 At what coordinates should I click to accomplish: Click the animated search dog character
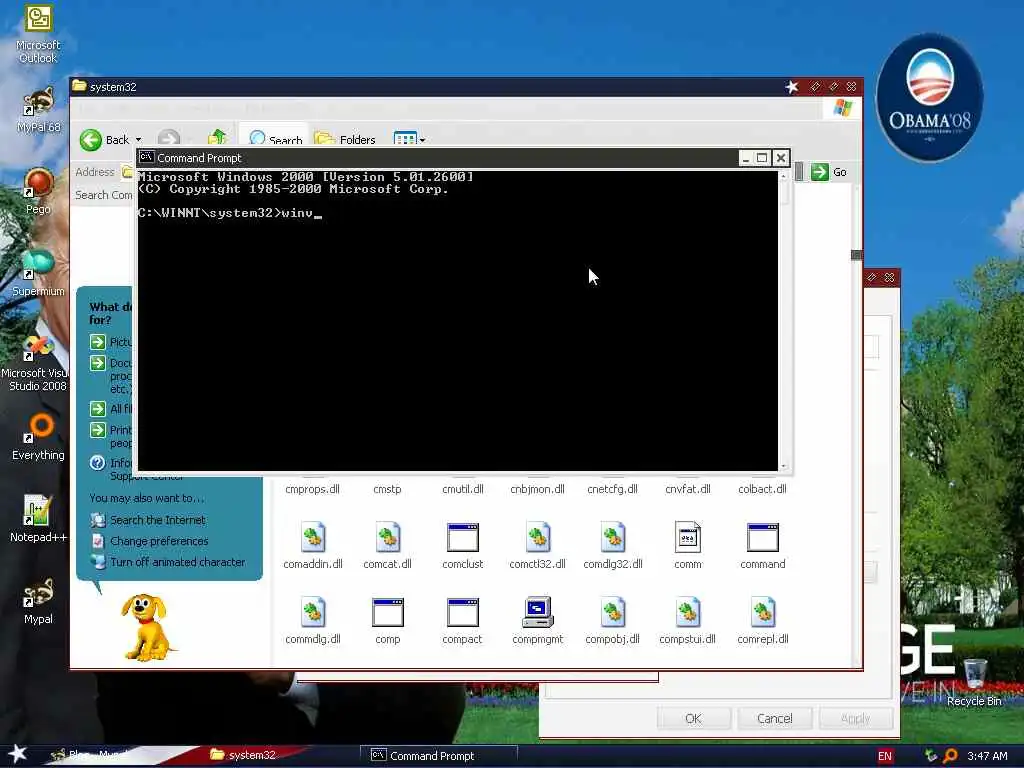click(148, 626)
